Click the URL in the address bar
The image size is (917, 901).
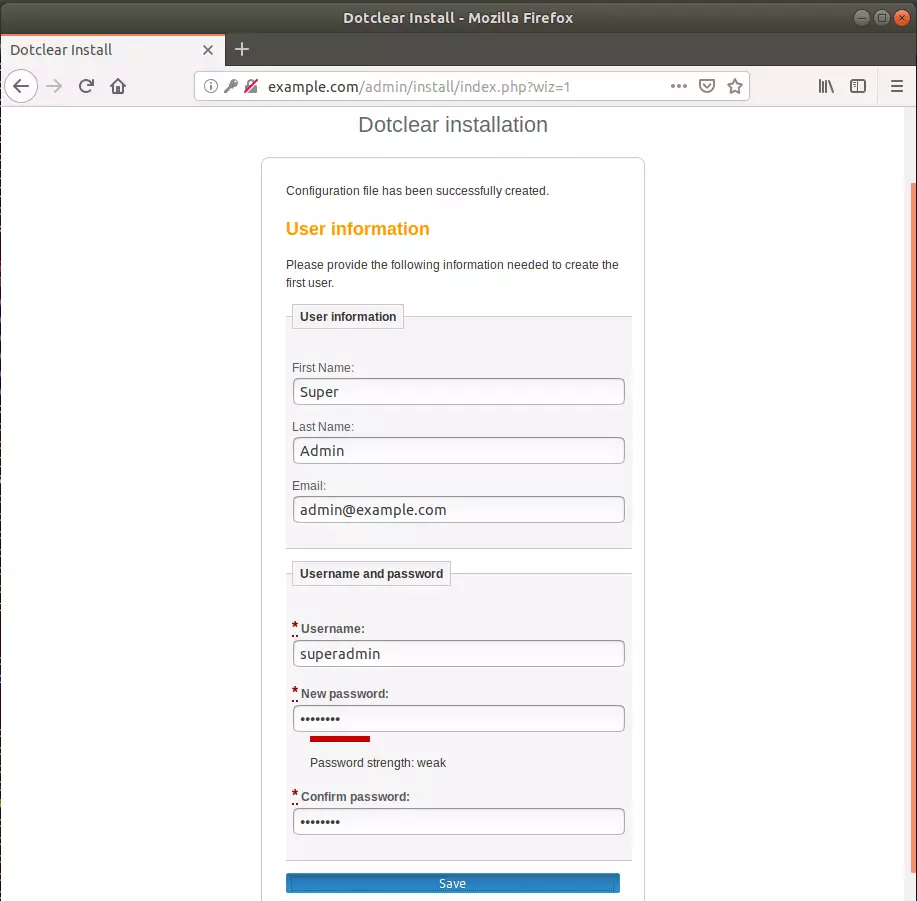pyautogui.click(x=419, y=87)
